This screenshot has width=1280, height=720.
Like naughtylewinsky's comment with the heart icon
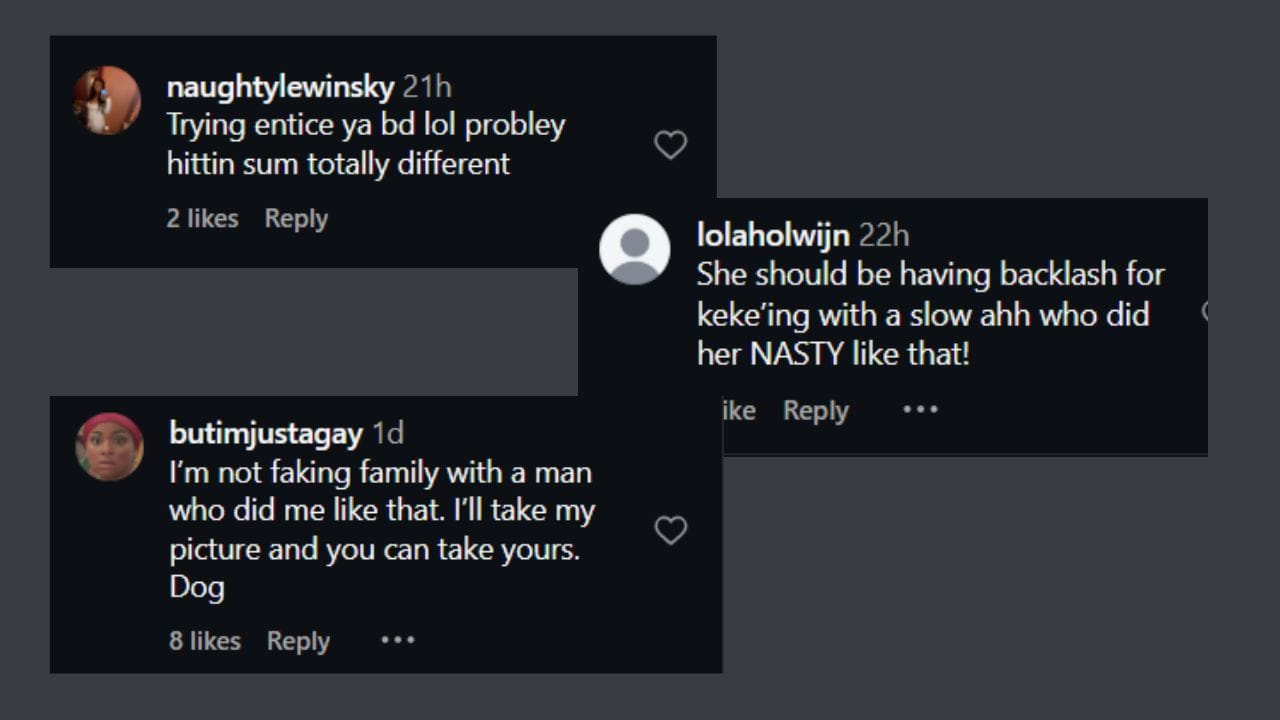pyautogui.click(x=670, y=145)
